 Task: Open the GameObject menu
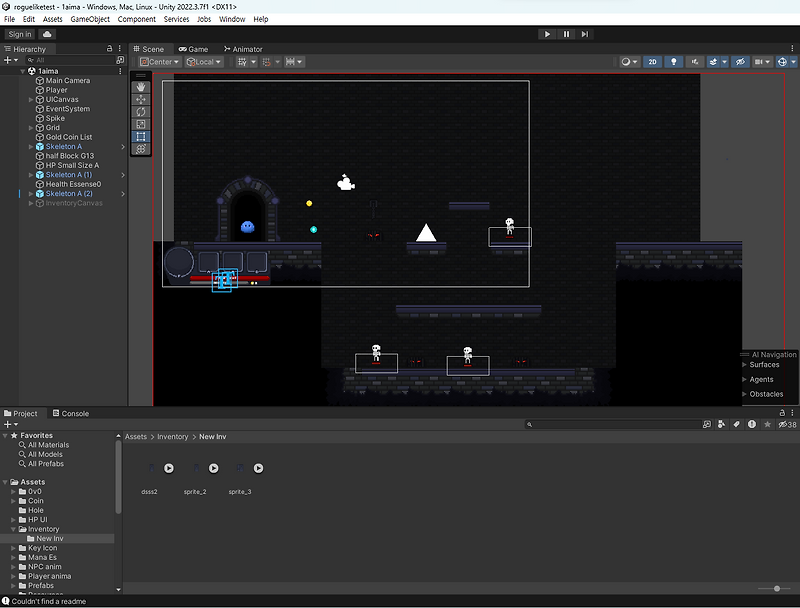90,19
